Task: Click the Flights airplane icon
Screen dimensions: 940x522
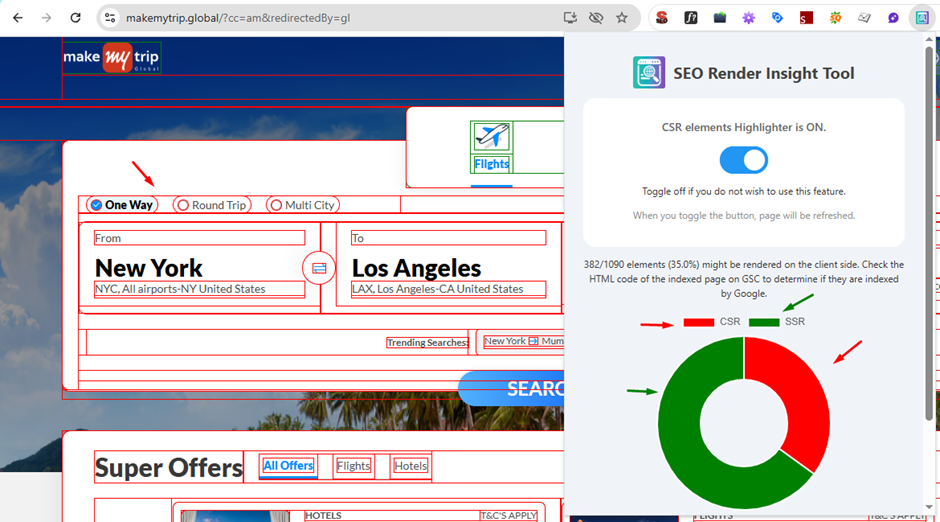Action: tap(492, 137)
